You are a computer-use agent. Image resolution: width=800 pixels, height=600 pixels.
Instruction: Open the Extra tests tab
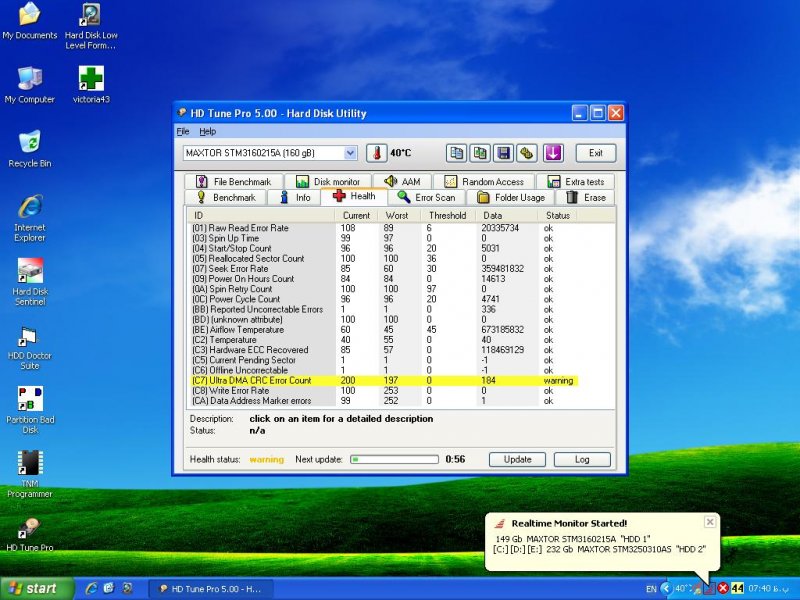tap(575, 182)
